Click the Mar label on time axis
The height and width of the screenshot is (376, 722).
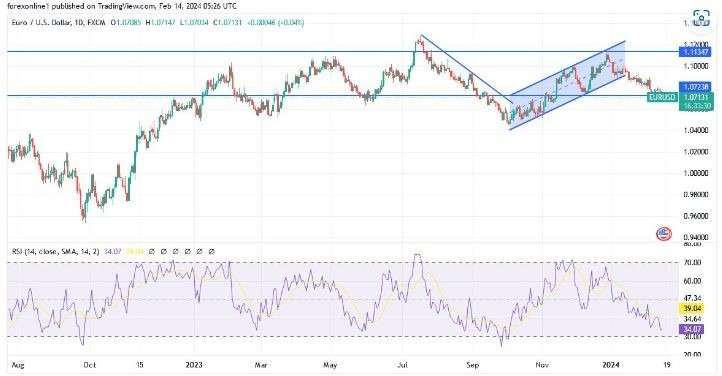[261, 365]
